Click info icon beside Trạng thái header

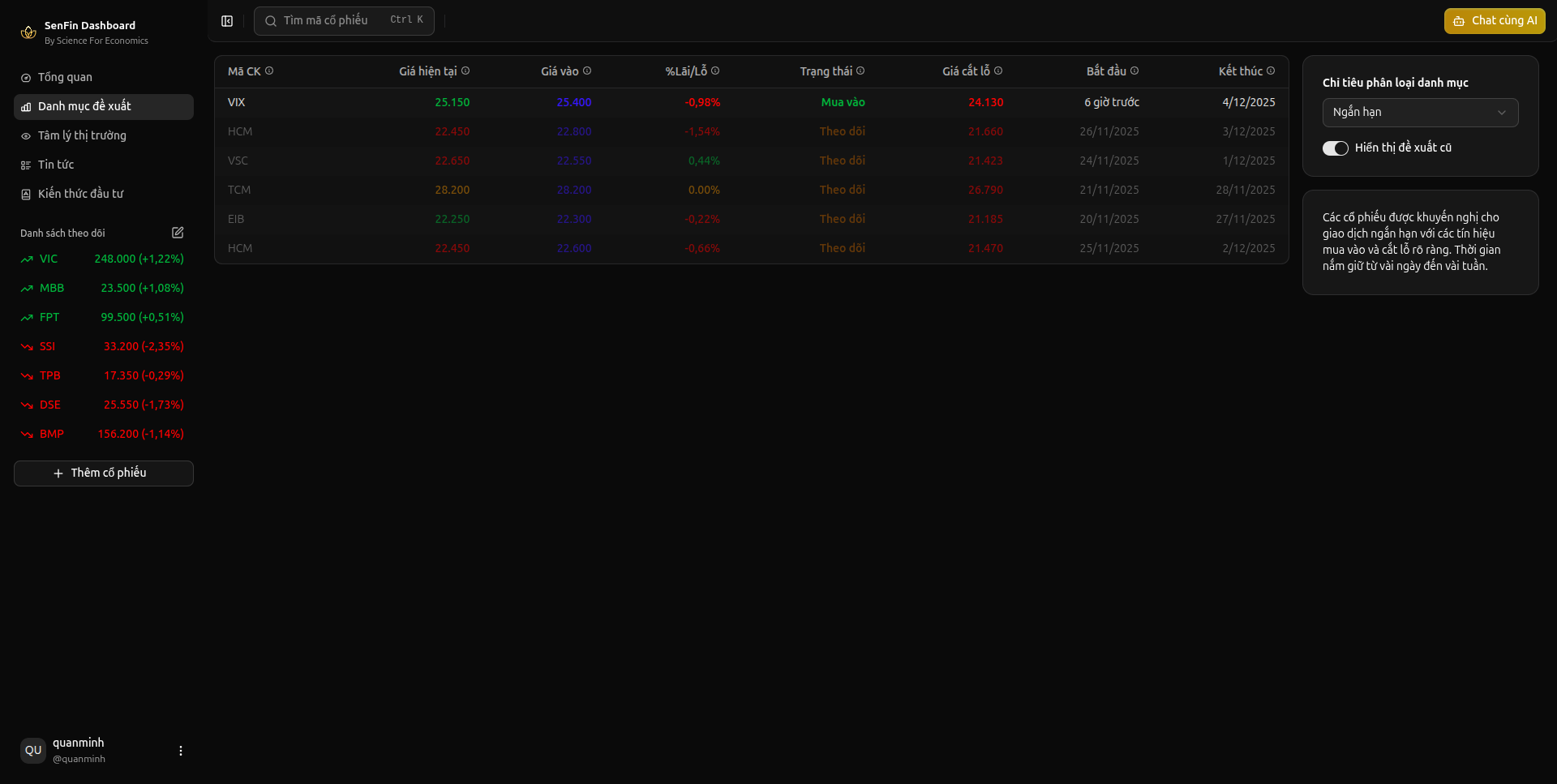(x=860, y=71)
